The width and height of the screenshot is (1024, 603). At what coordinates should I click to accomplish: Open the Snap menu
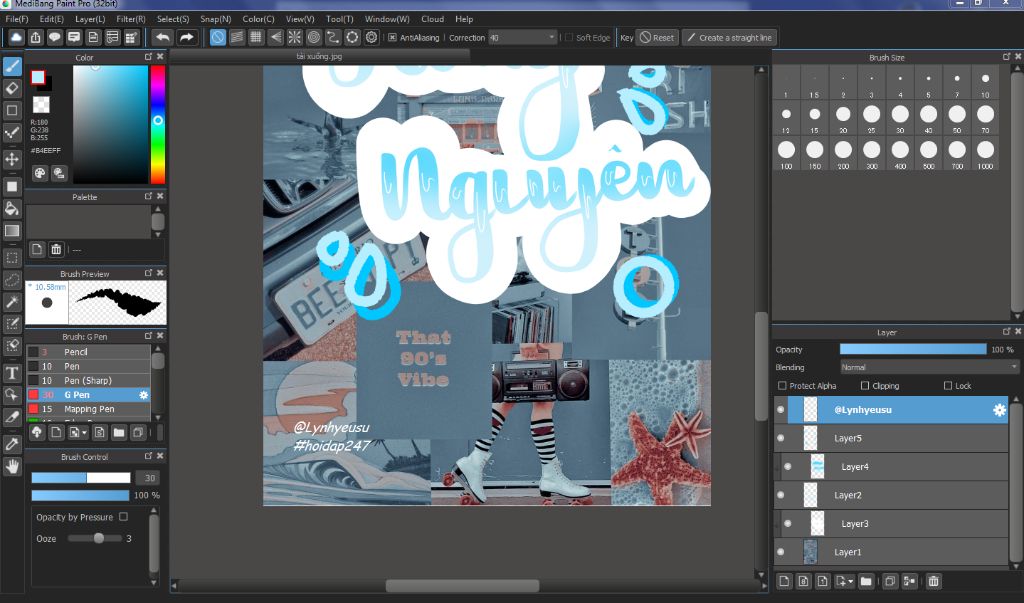tap(216, 19)
